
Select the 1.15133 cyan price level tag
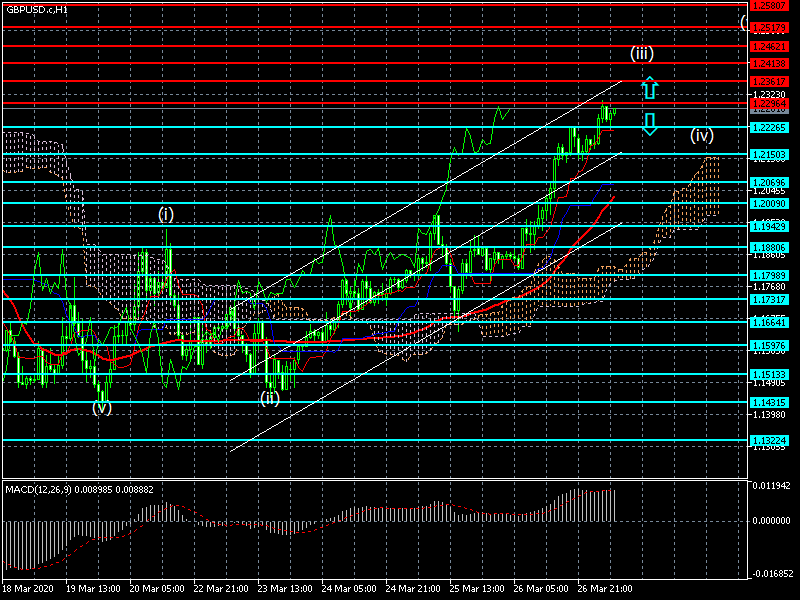769,374
